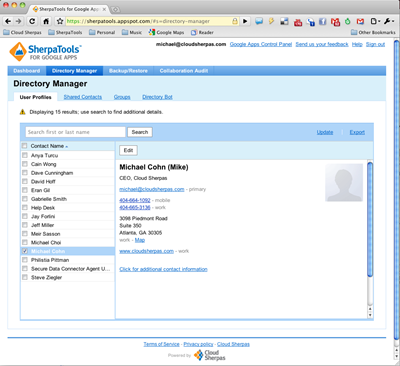The width and height of the screenshot is (400, 366).
Task: Check the Dave Cunningham checkbox
Action: [x=25, y=173]
